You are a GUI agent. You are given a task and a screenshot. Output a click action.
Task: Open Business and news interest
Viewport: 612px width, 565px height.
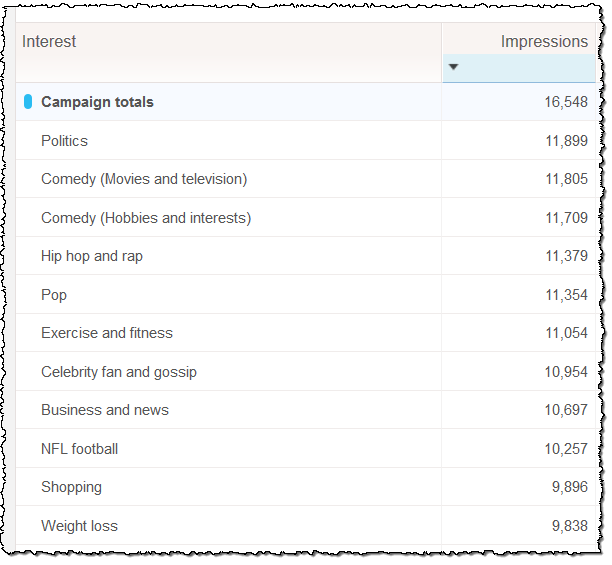coord(104,410)
